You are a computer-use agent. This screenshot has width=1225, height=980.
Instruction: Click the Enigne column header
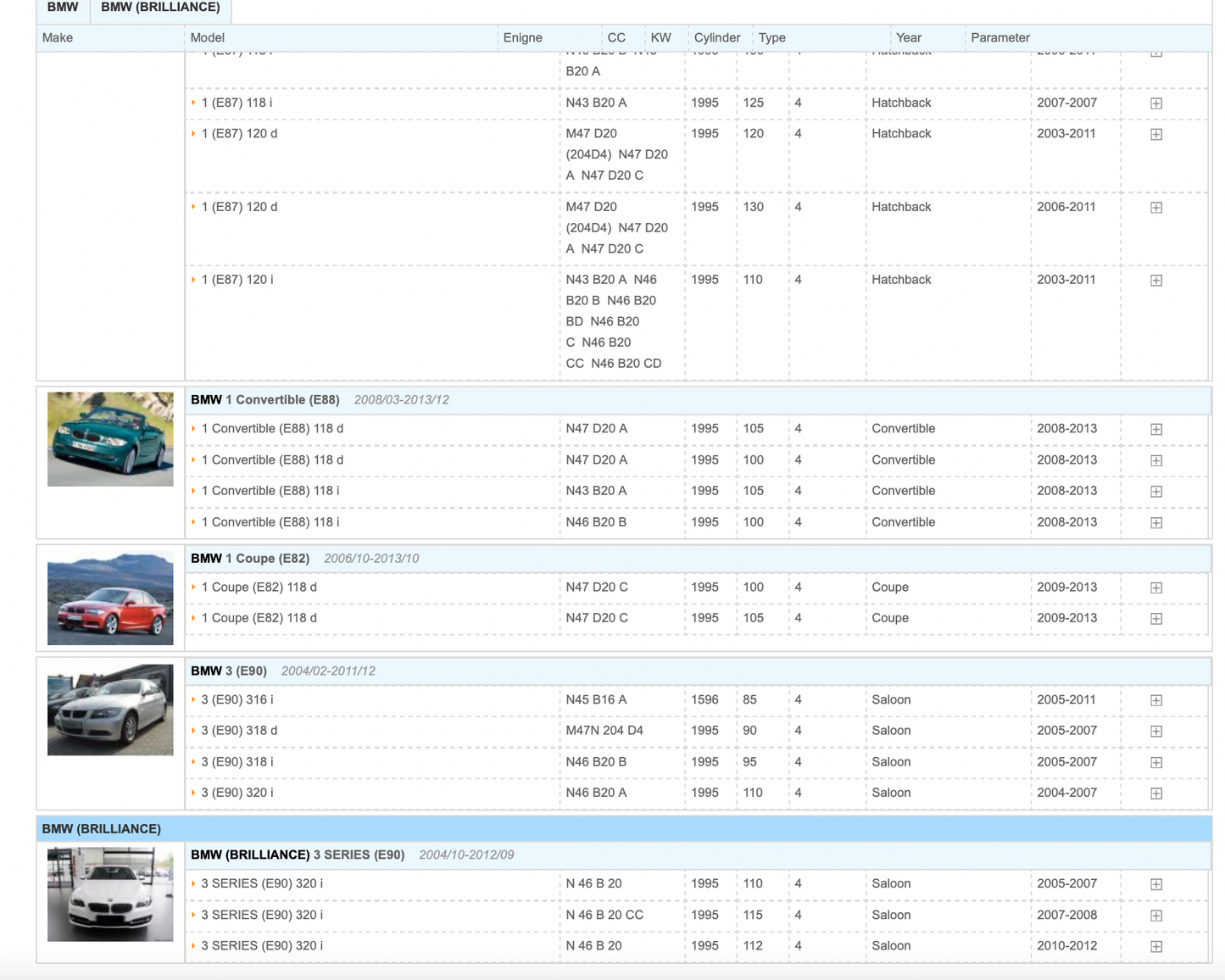523,37
